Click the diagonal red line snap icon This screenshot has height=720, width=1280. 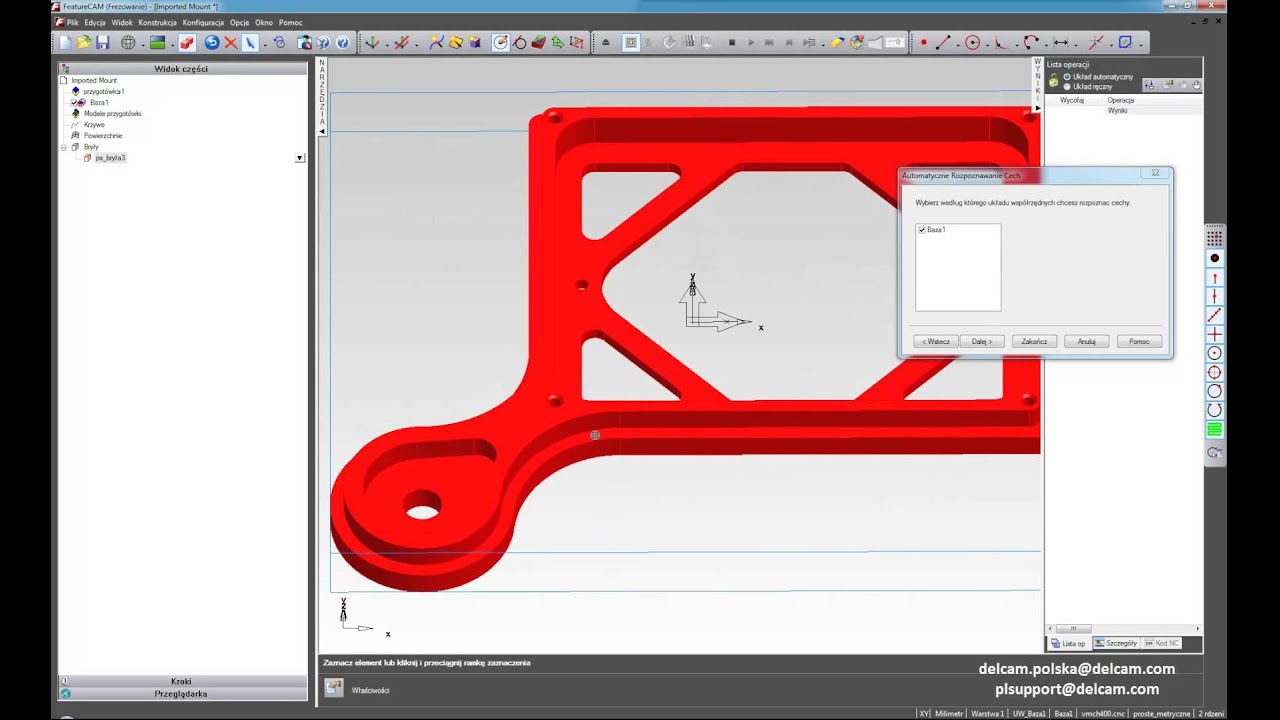click(x=1215, y=315)
